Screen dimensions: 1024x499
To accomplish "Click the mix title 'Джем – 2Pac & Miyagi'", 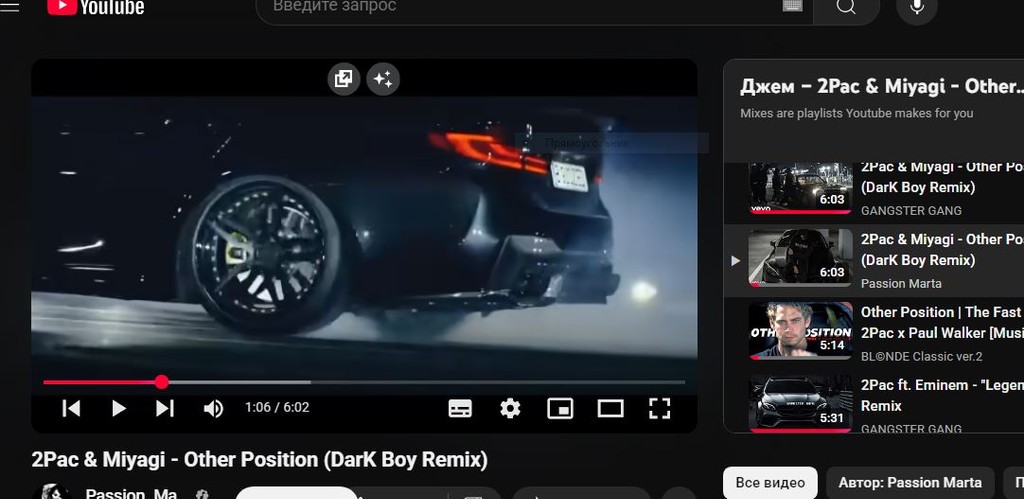I will point(882,86).
